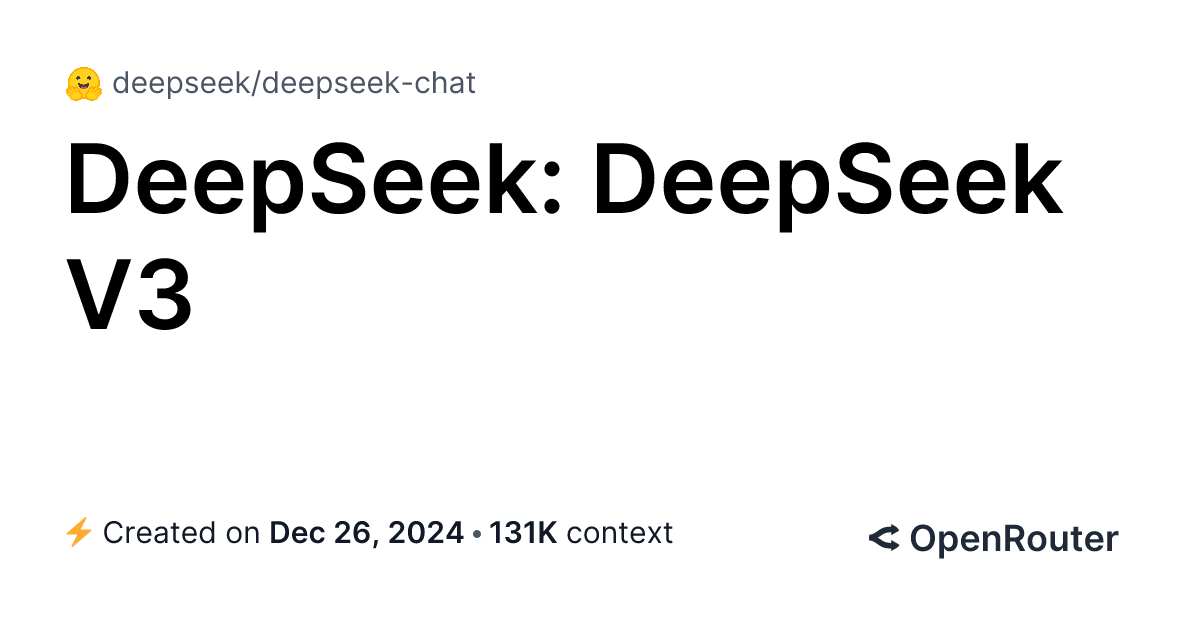Click the second DeepSeek in the title

(828, 183)
